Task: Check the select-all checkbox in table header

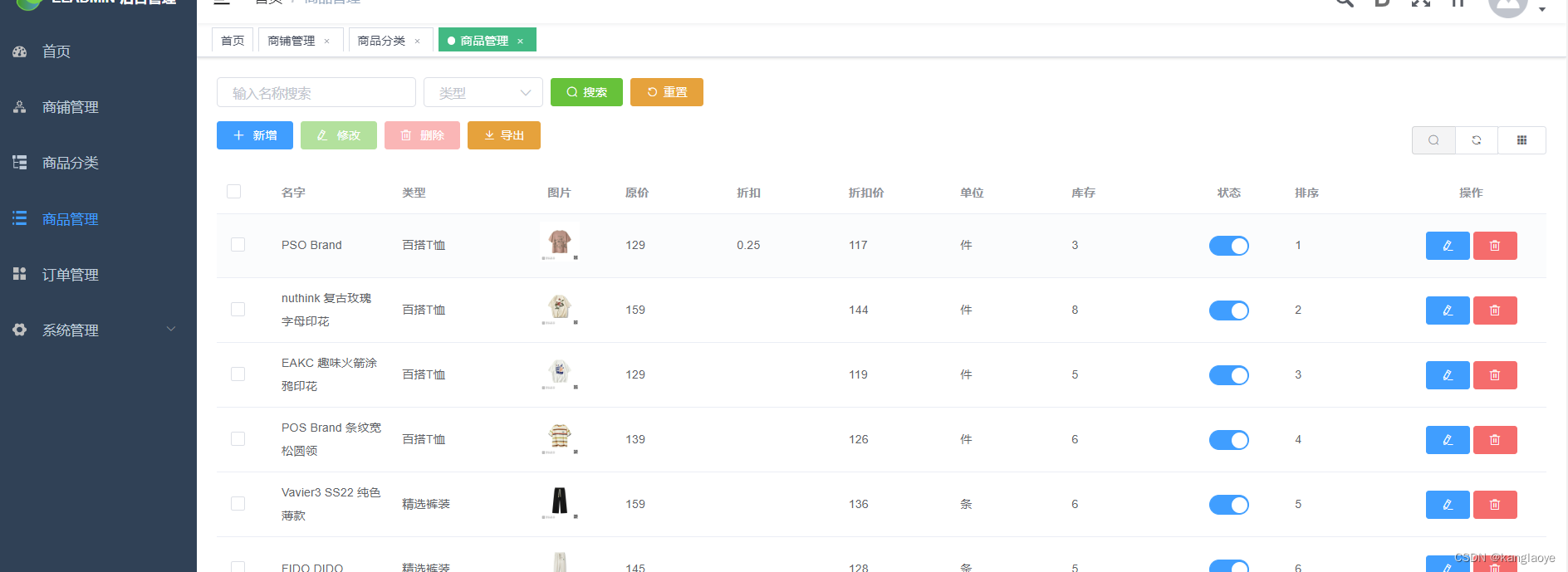Action: tap(234, 192)
